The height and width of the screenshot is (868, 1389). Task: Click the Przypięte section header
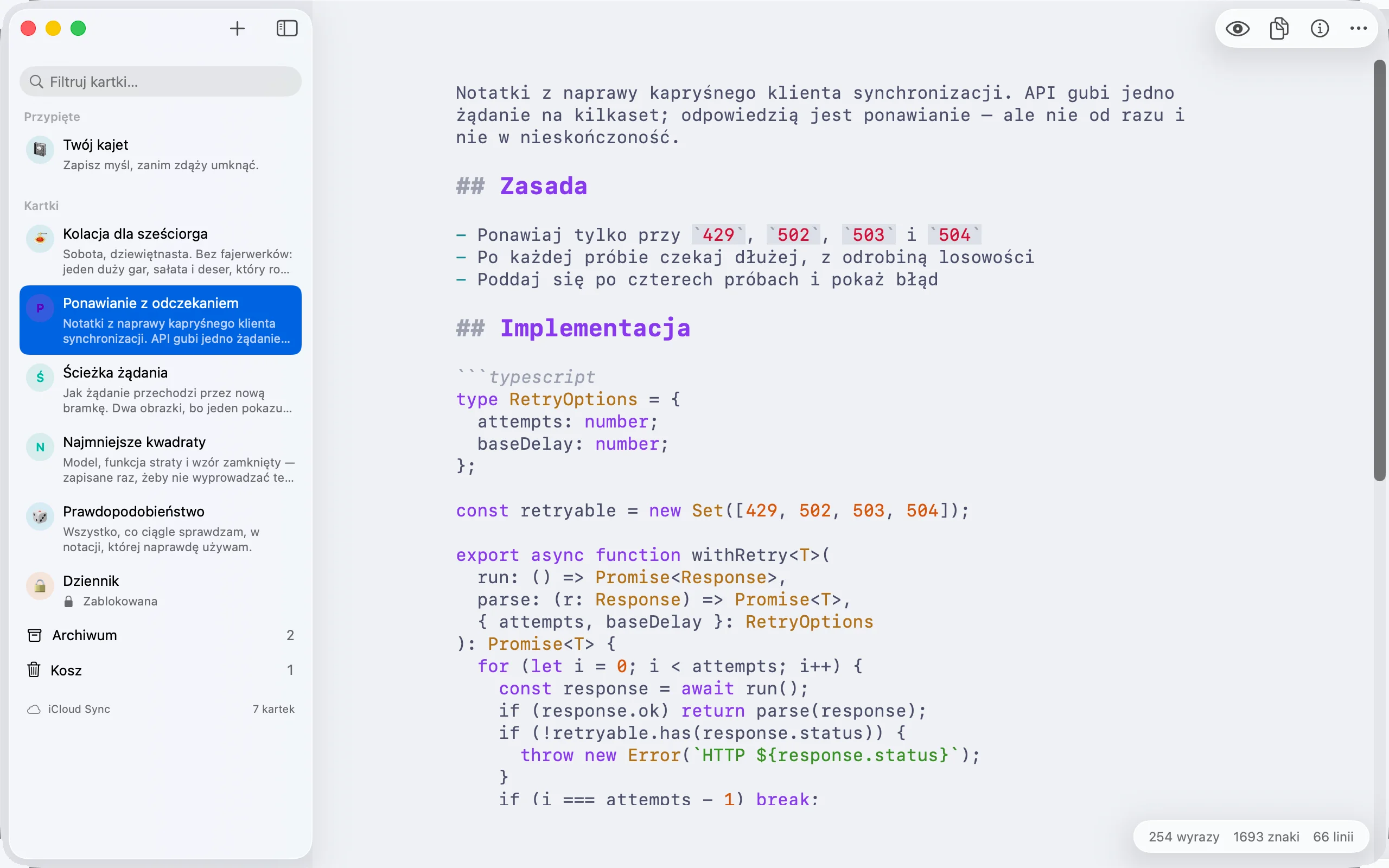[x=52, y=117]
